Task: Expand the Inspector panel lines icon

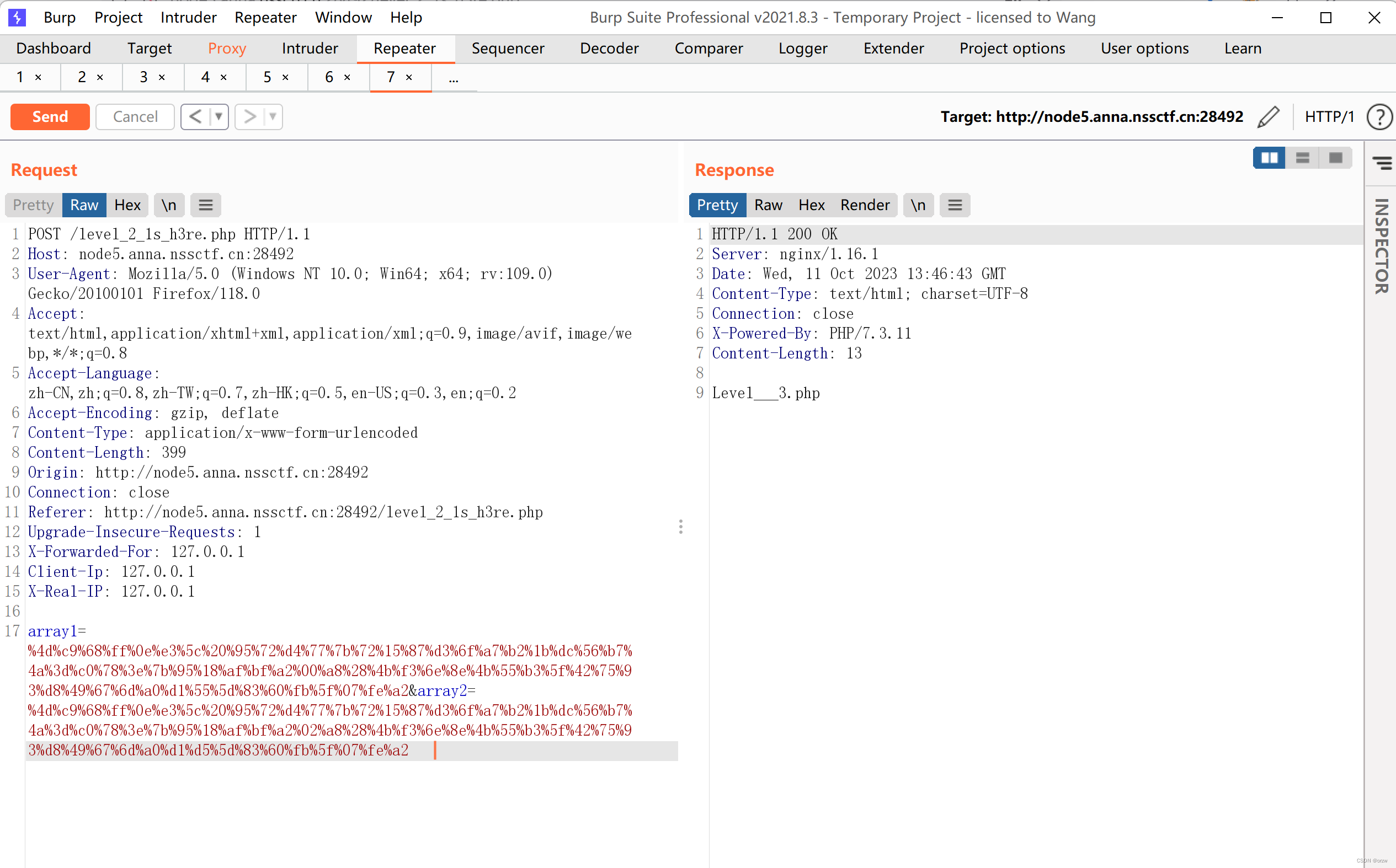Action: [1382, 163]
